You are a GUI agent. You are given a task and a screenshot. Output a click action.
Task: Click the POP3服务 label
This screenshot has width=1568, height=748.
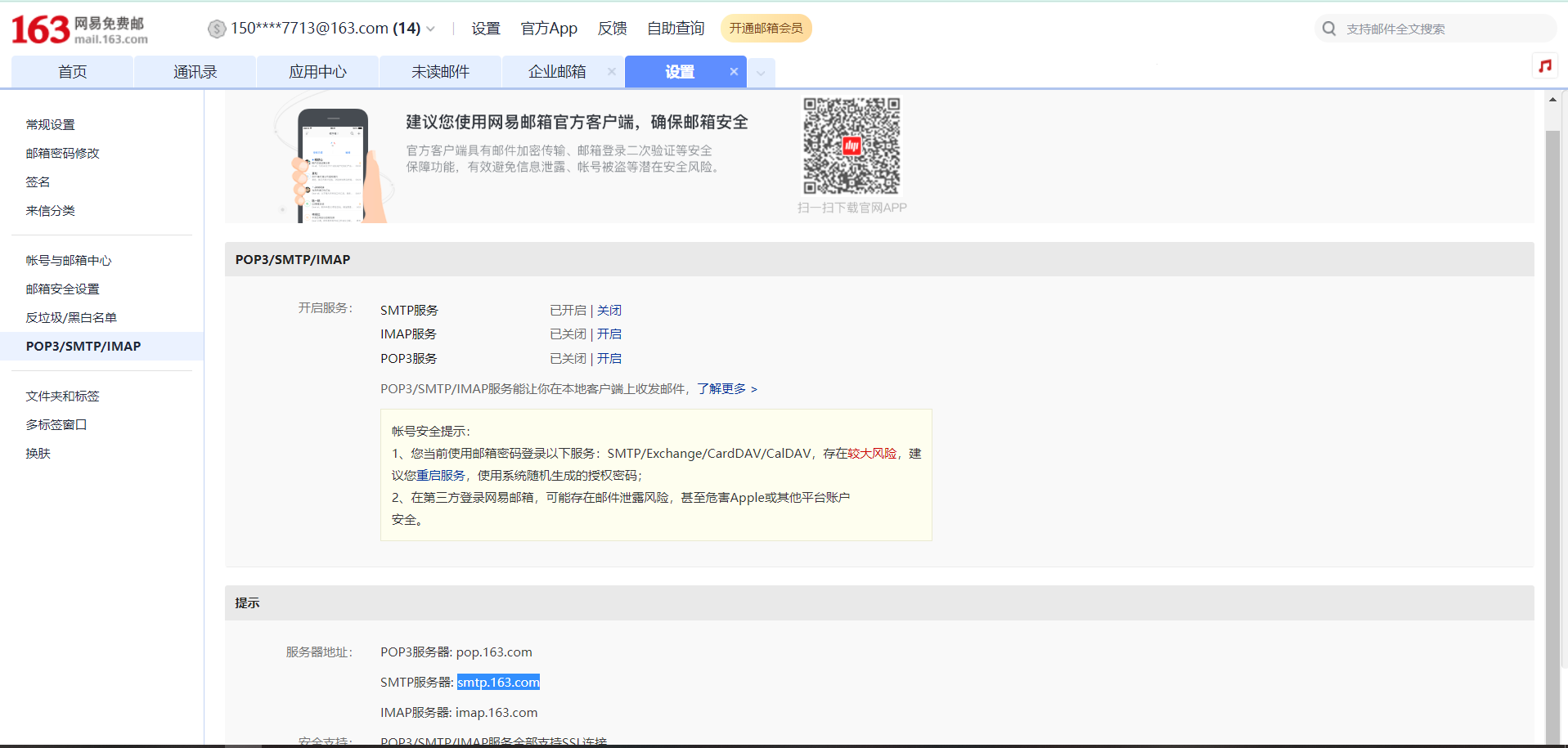pos(409,358)
